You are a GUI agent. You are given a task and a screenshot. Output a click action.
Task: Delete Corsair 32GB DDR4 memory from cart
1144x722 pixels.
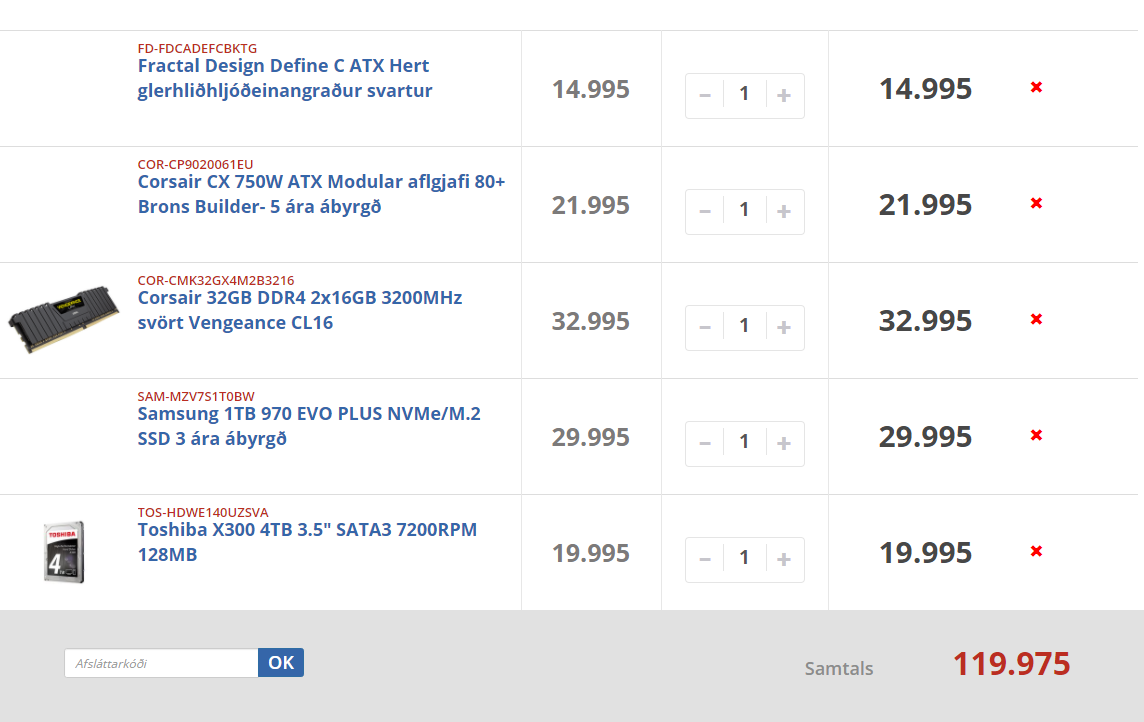point(1036,320)
